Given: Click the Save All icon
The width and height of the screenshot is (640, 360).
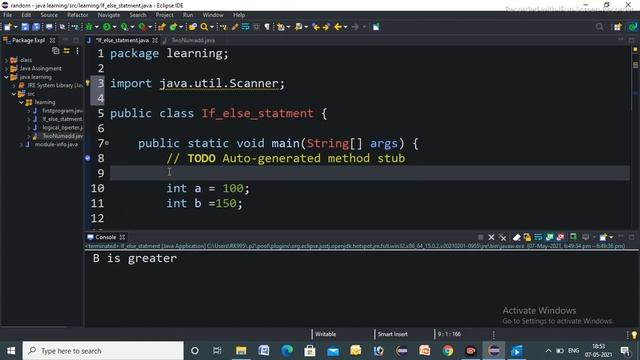Looking at the screenshot, I should 36,27.
